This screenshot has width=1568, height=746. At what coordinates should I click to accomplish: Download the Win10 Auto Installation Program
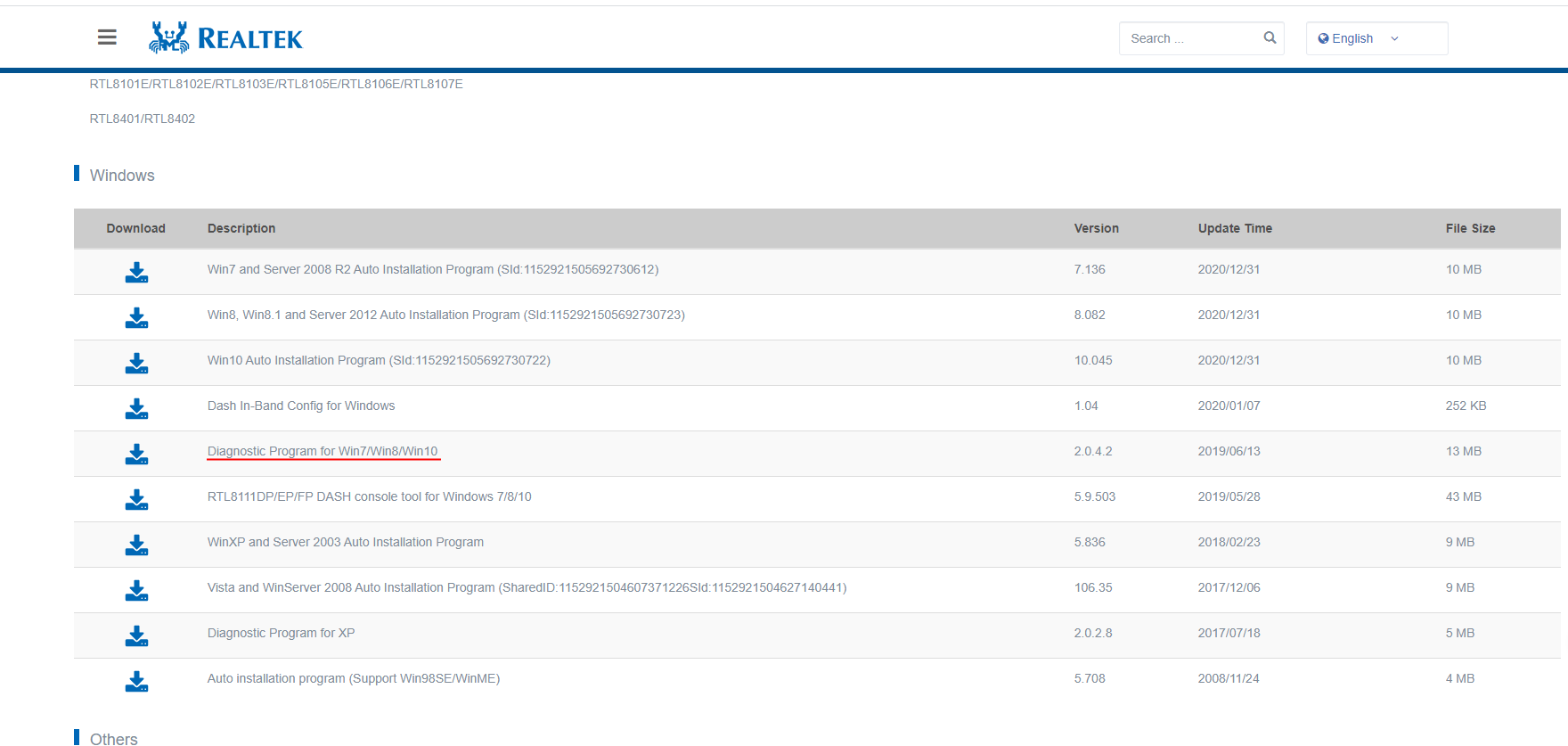(136, 363)
